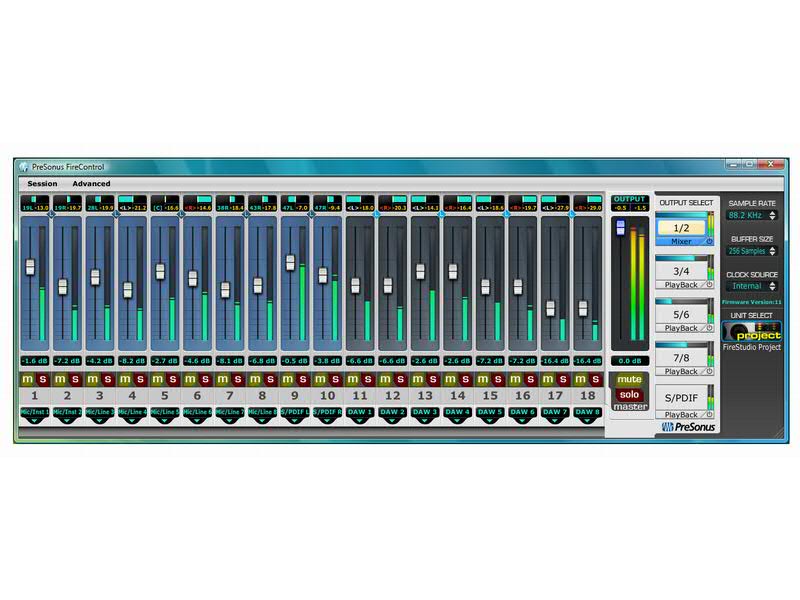Select the 1/2 output mix

click(681, 228)
